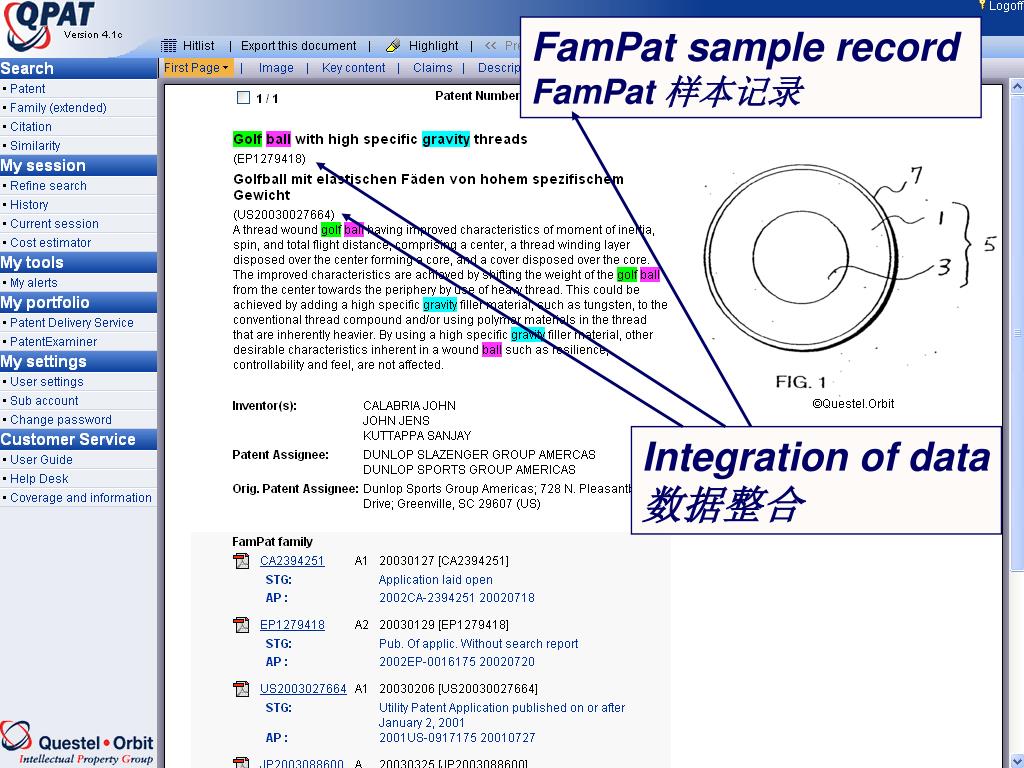The width and height of the screenshot is (1024, 768).
Task: Switch to the Key content tab
Action: 353,68
